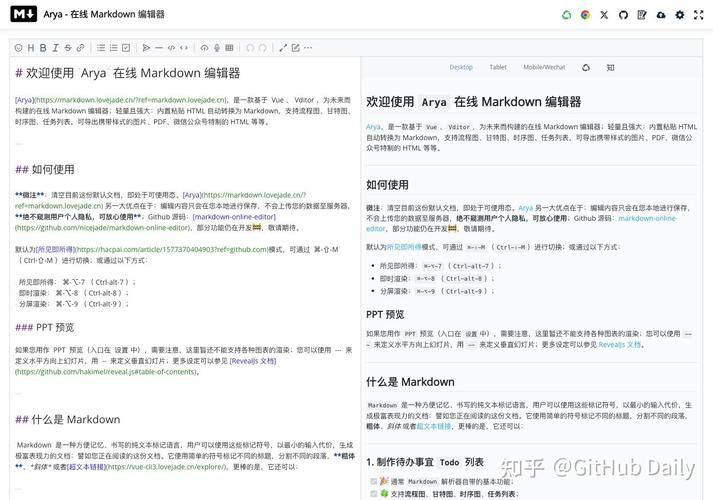Expand the editor with diagonal arrows icon
Viewport: 713px width, 500px height.
tap(283, 48)
